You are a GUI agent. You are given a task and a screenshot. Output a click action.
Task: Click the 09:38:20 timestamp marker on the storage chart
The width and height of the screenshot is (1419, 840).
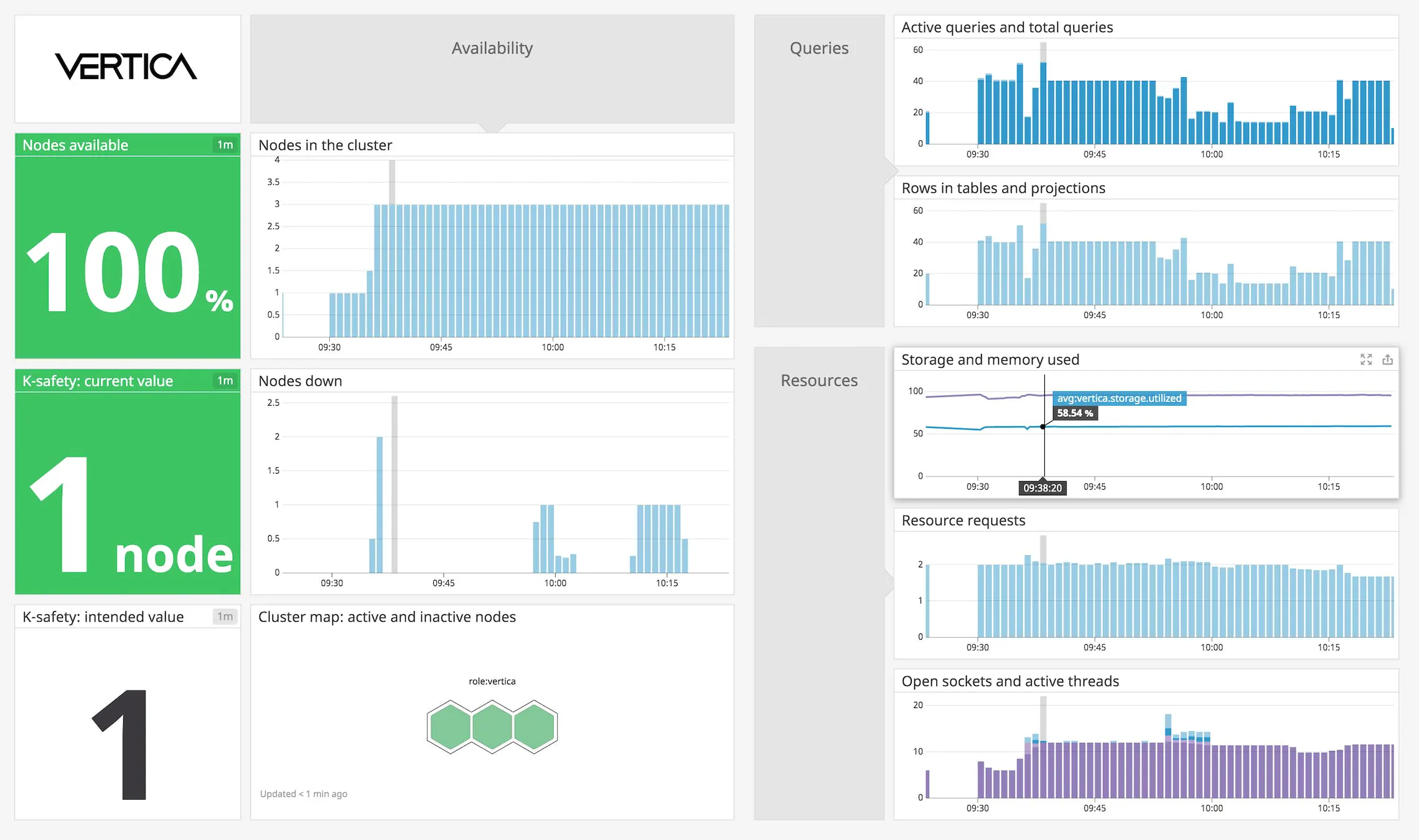(1042, 488)
